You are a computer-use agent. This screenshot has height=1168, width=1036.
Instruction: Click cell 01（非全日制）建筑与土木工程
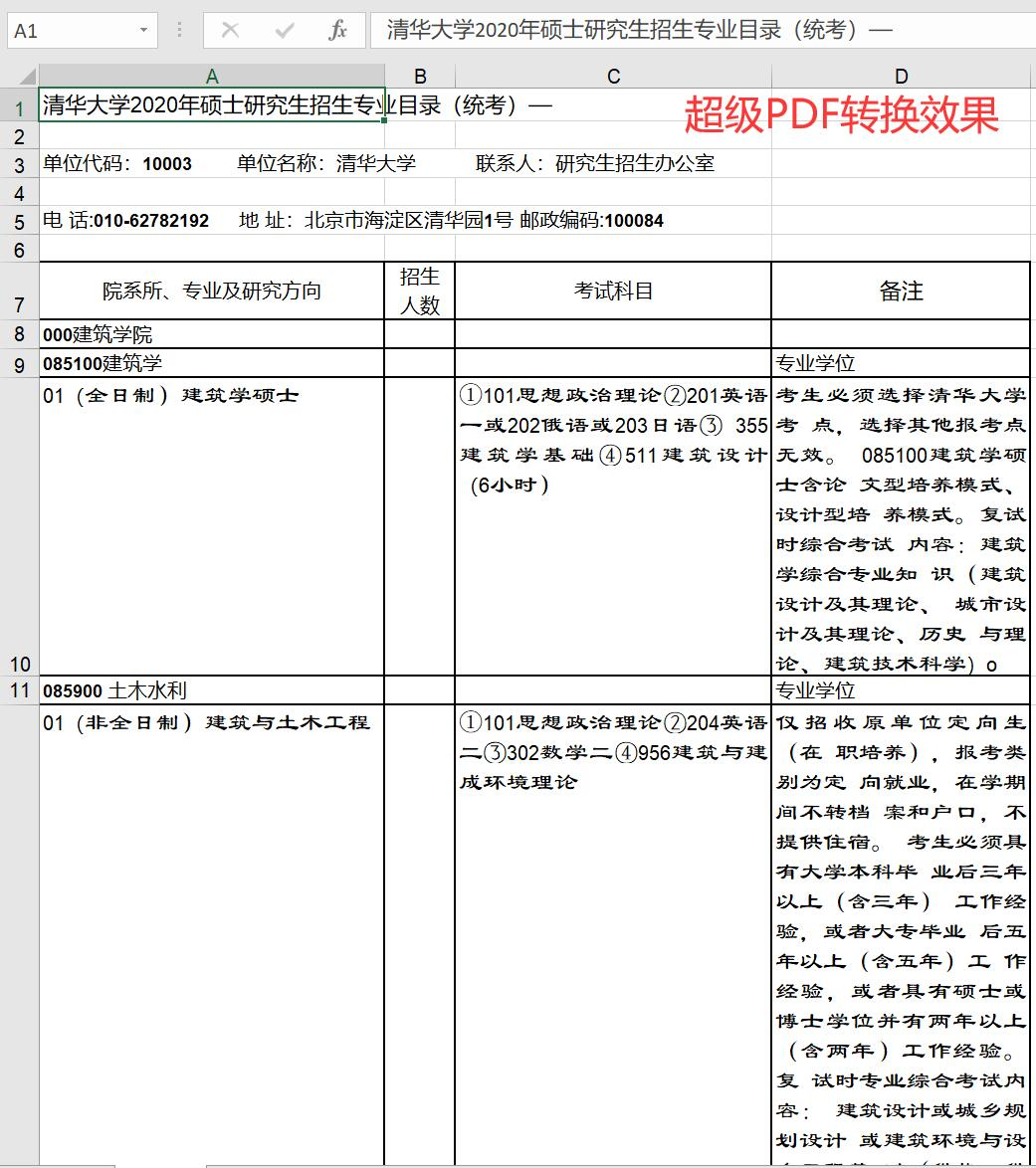click(212, 935)
